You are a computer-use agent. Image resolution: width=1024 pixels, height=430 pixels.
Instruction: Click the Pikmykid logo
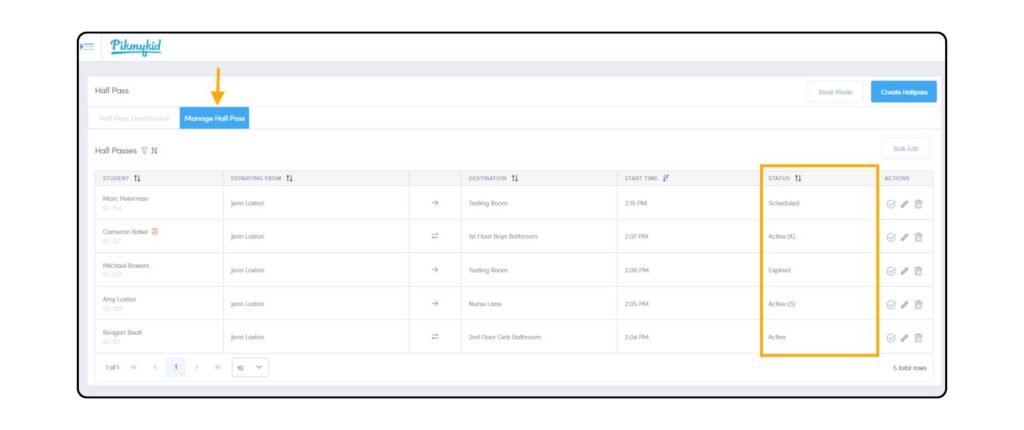(135, 47)
